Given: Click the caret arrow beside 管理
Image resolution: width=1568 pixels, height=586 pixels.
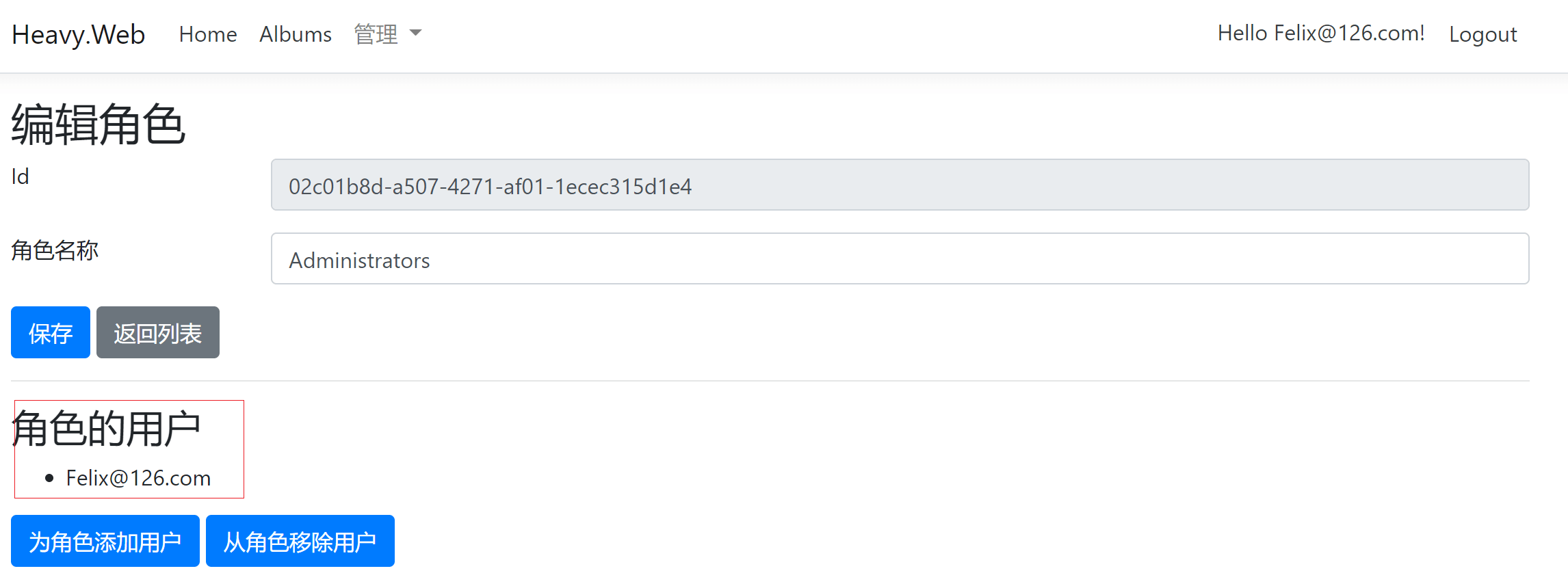Looking at the screenshot, I should click(x=415, y=33).
